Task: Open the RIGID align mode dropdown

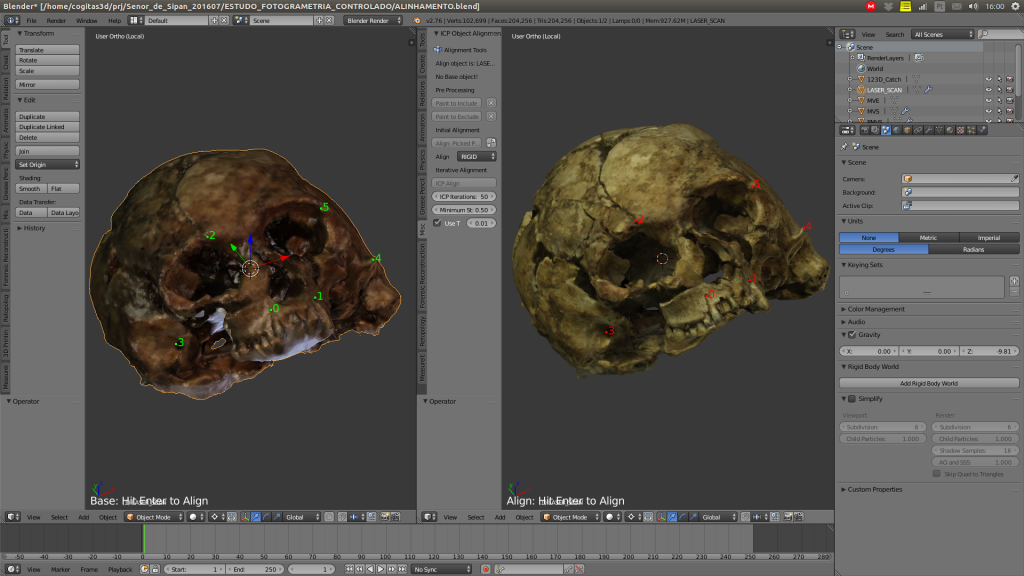Action: point(477,157)
